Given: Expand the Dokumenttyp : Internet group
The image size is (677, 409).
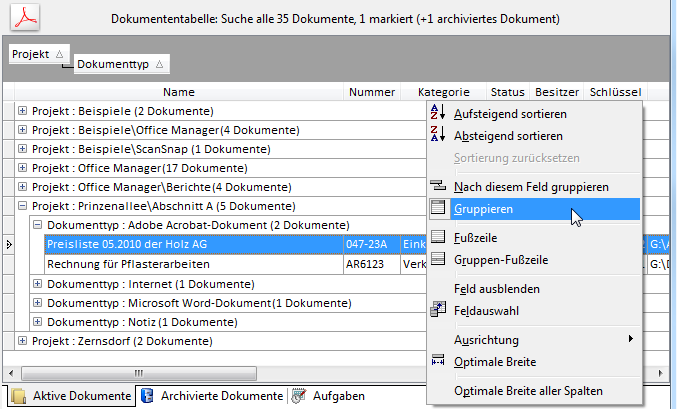Looking at the screenshot, I should pyautogui.click(x=38, y=285).
